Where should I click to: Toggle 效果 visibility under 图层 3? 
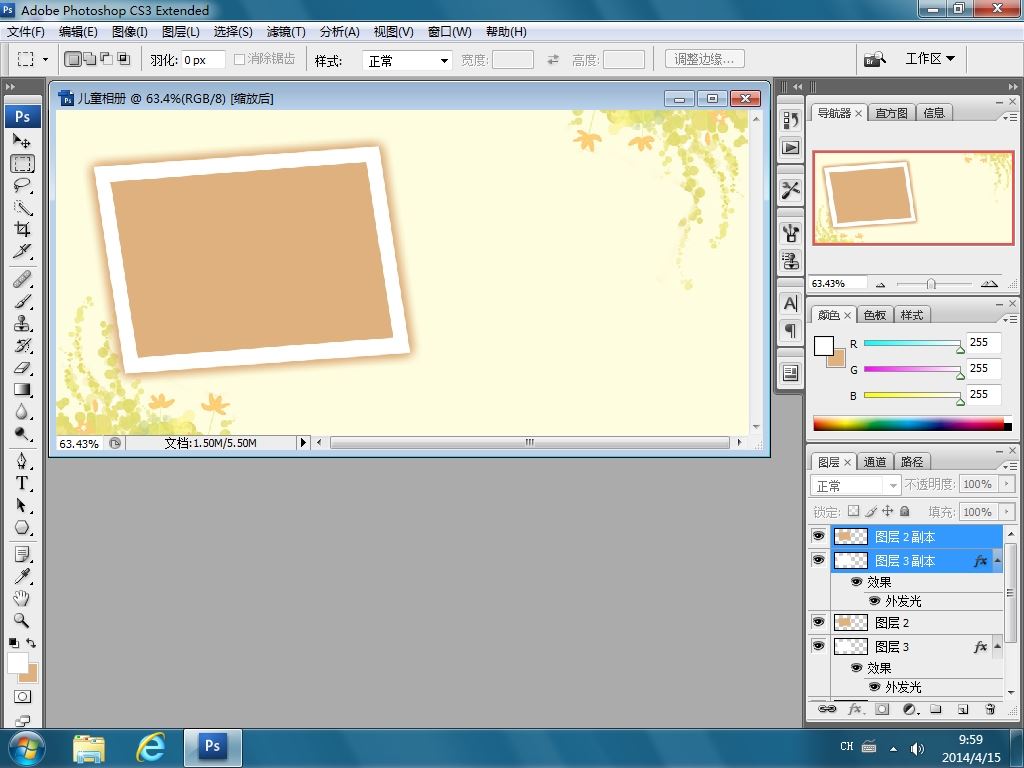coord(856,667)
